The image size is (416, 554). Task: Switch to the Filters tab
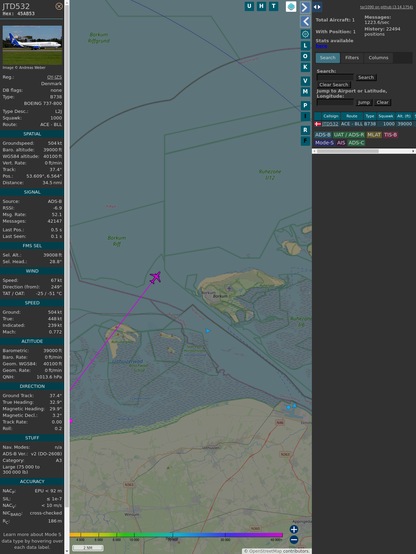[352, 58]
